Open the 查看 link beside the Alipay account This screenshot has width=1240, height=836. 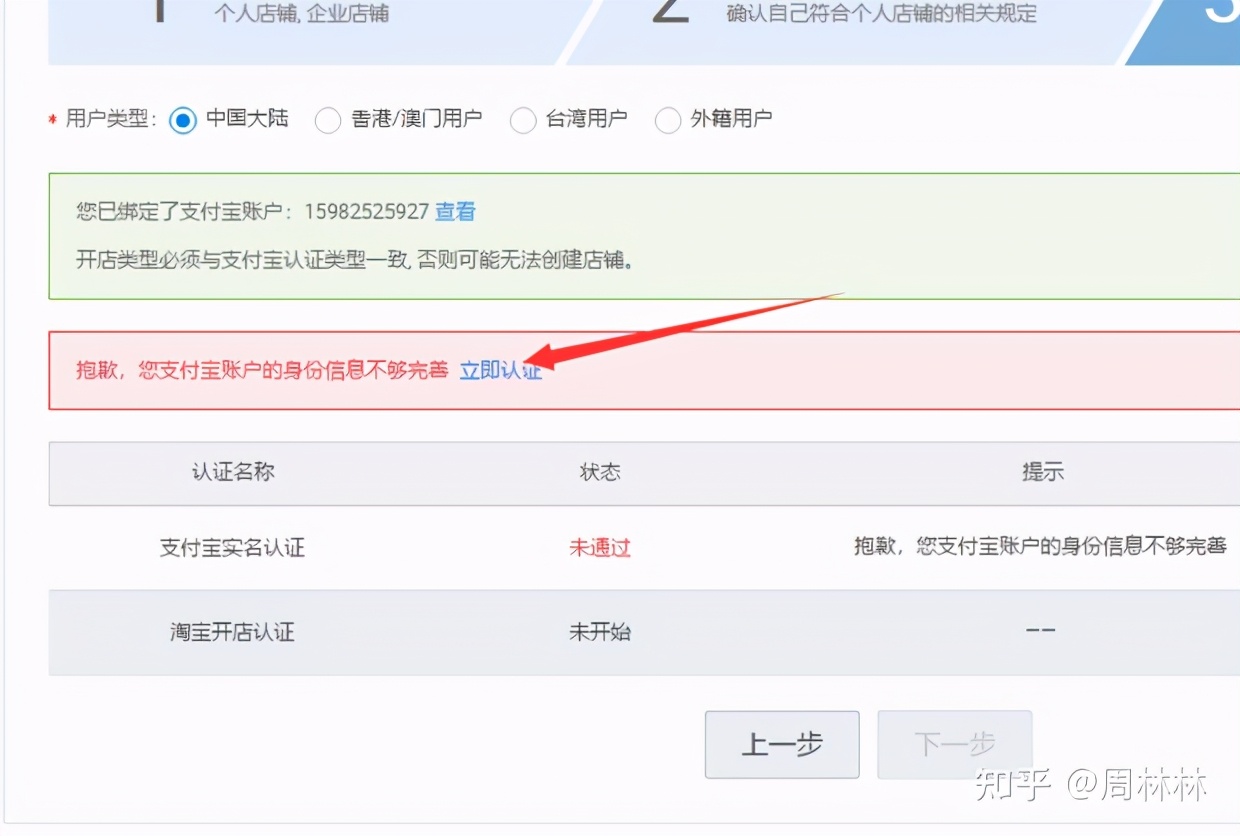[x=455, y=211]
